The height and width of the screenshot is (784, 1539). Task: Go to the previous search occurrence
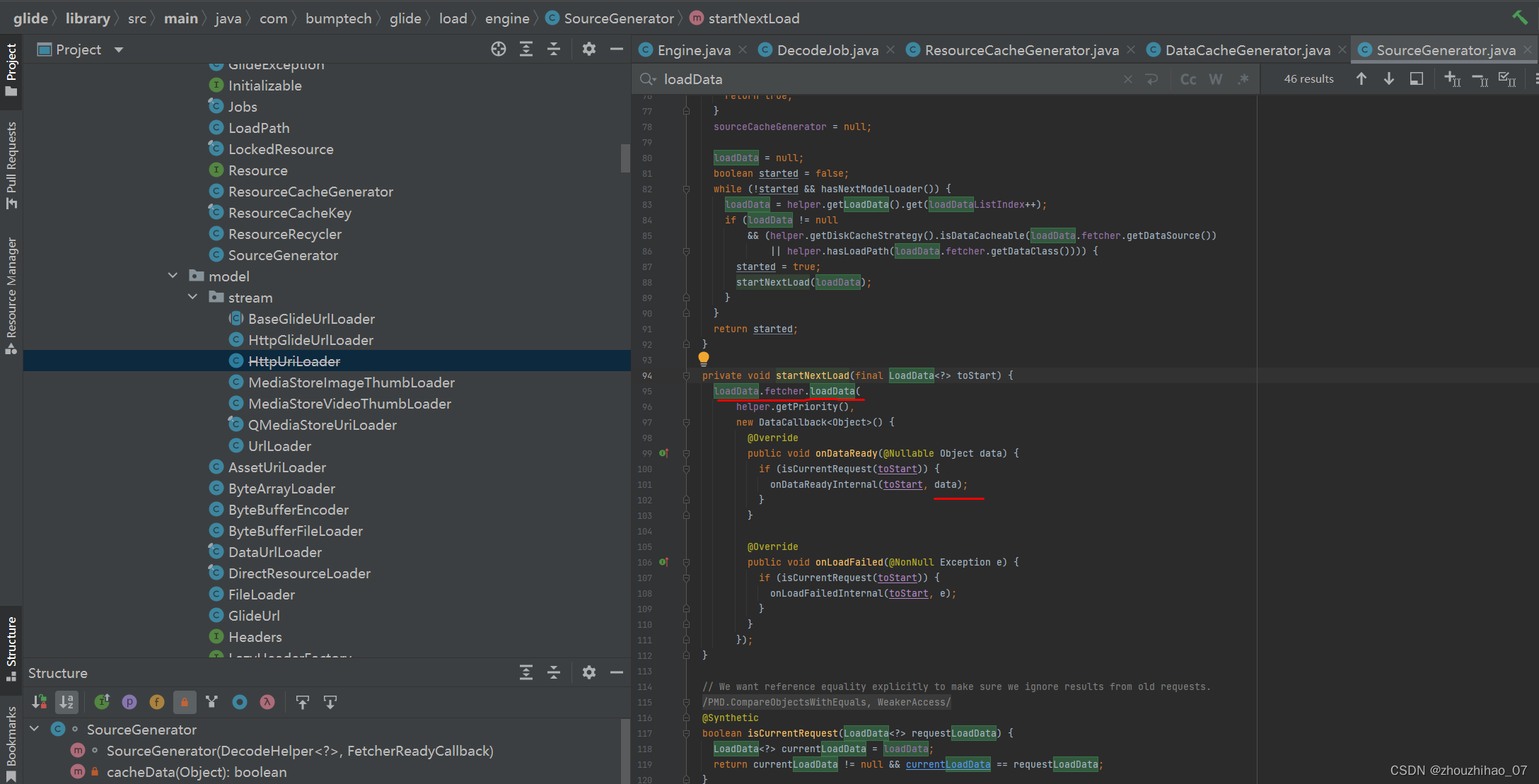(1361, 78)
